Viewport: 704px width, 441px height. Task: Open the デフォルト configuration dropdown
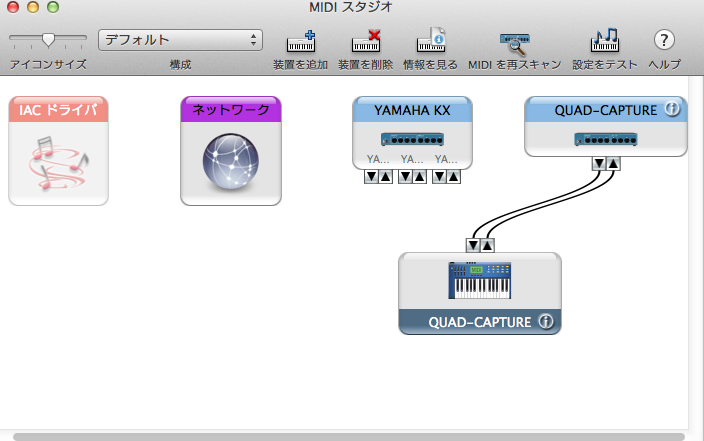point(180,40)
